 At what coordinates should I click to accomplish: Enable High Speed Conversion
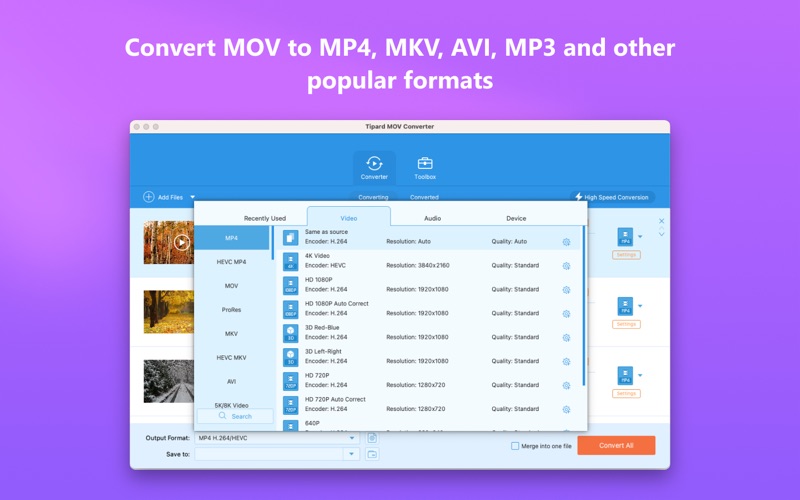pos(612,197)
